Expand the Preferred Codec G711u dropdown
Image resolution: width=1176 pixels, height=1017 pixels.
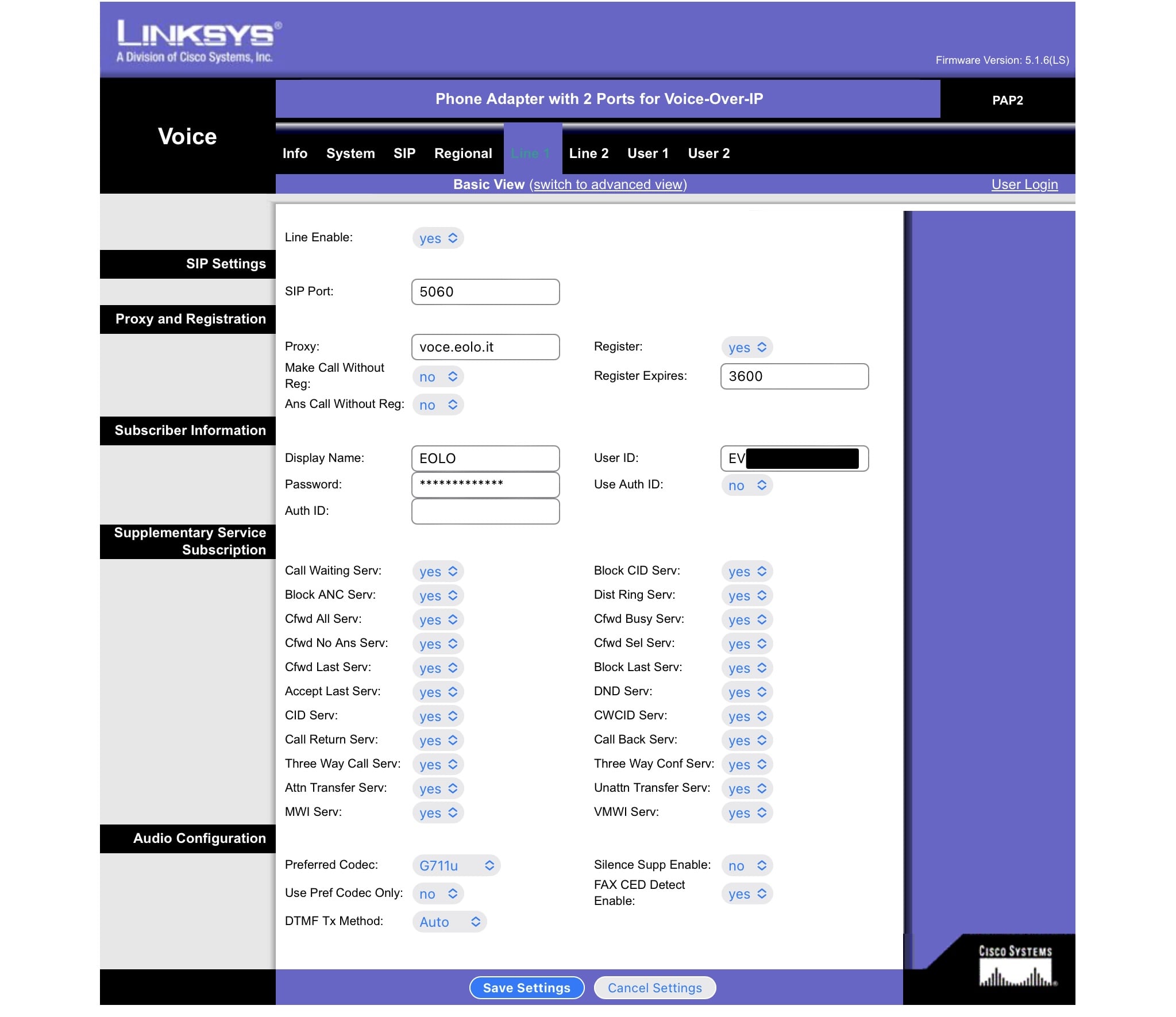[456, 865]
